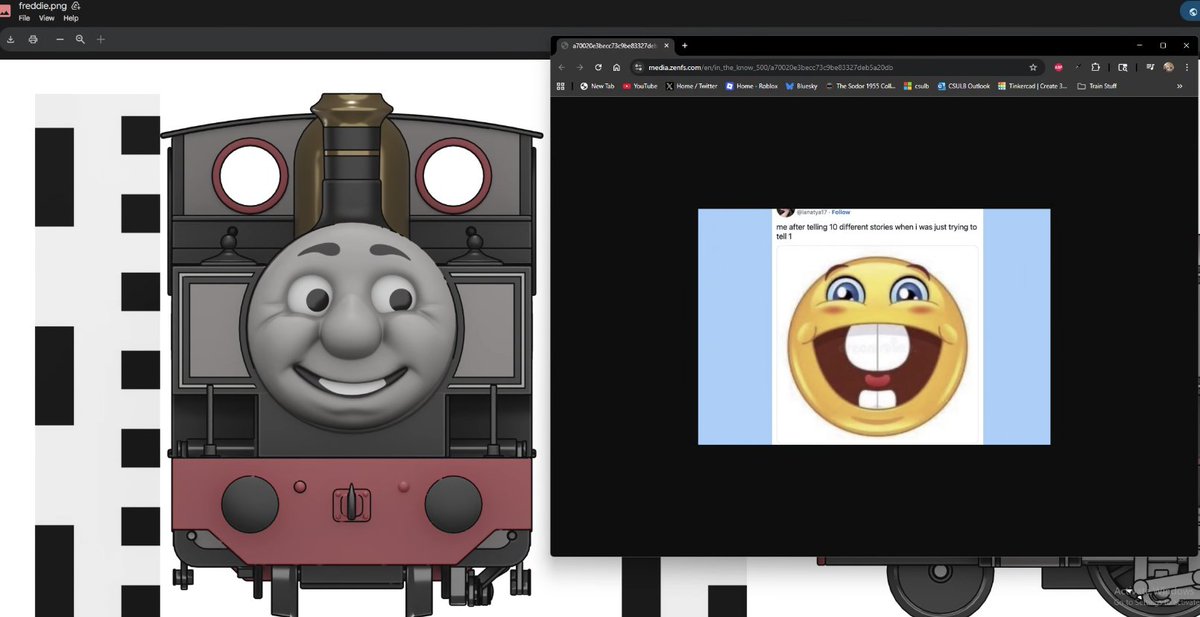Screen dimensions: 1200x617
Task: Zoom in with the plus icon
Action: [x=100, y=39]
